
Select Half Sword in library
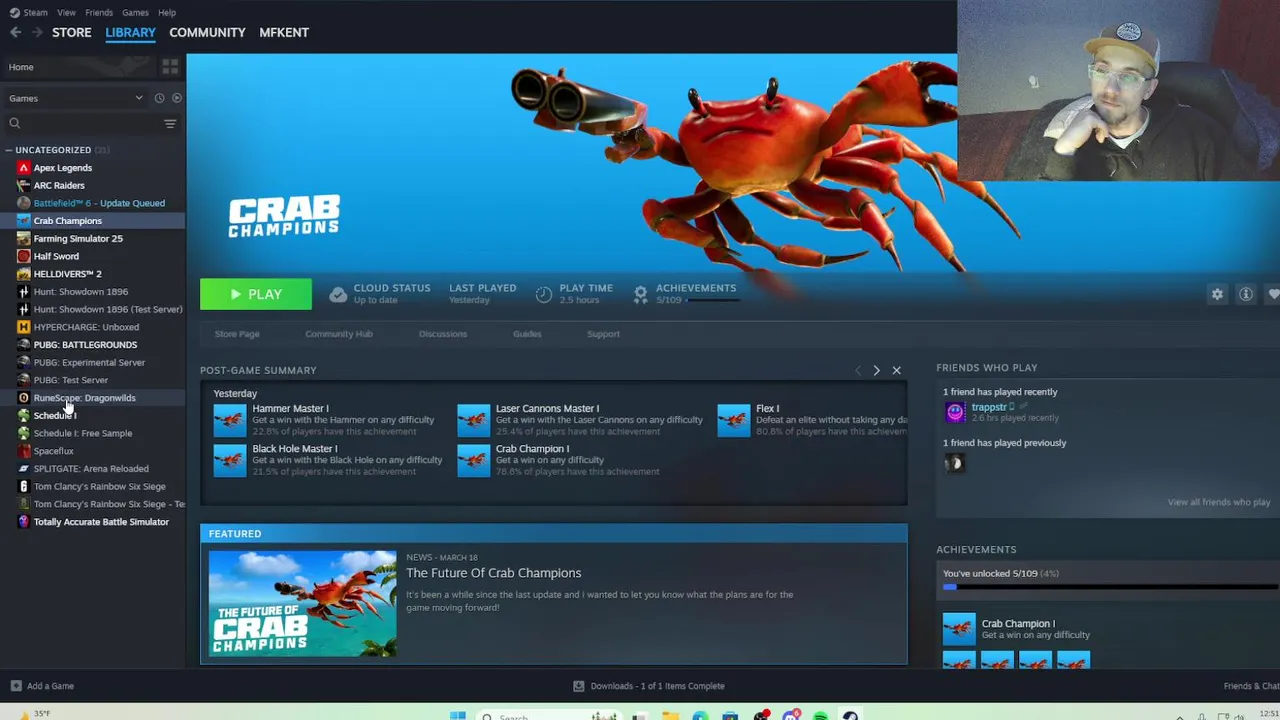point(56,256)
